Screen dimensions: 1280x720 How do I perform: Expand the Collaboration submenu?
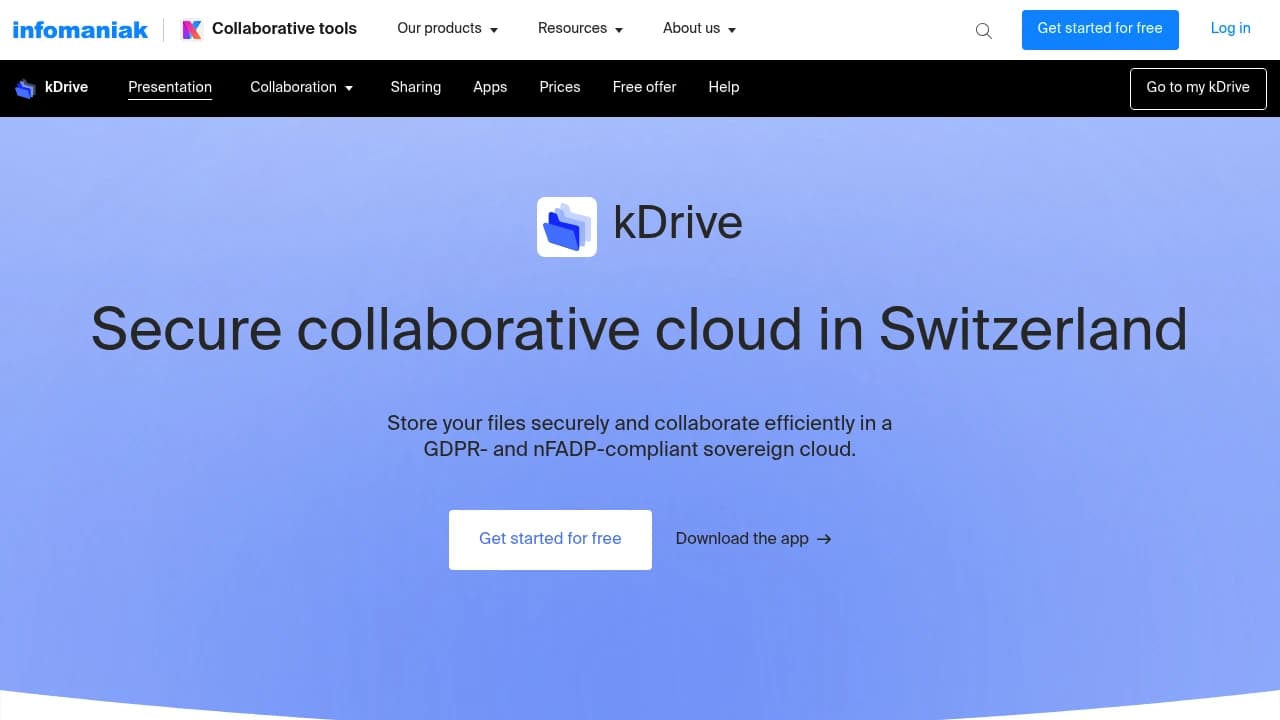coord(302,87)
